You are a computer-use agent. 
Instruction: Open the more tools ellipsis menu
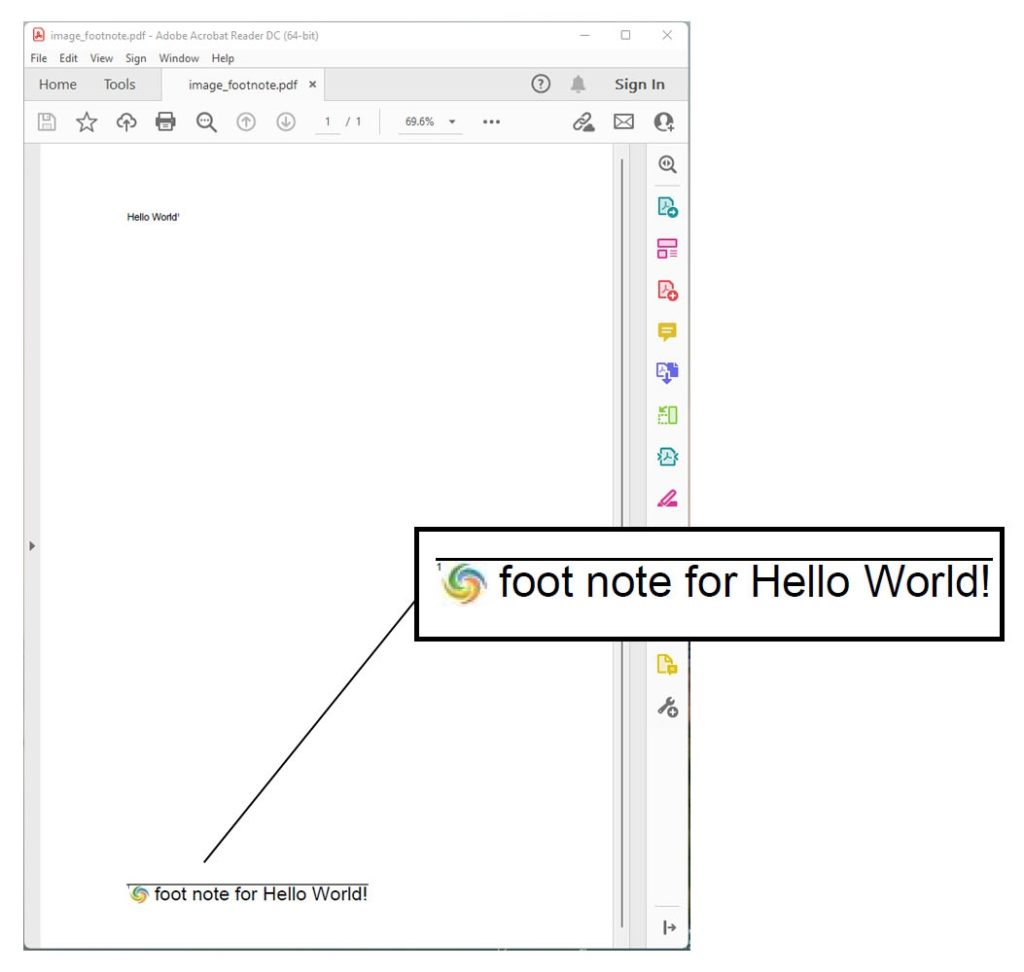tap(491, 122)
